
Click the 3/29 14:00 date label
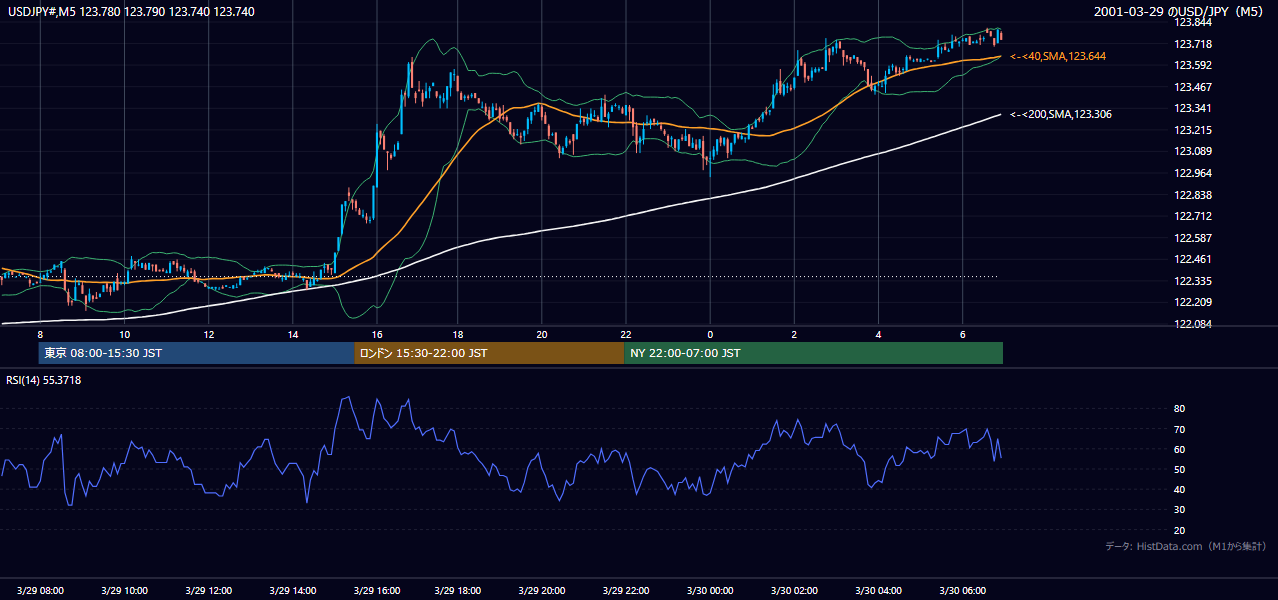[x=292, y=590]
